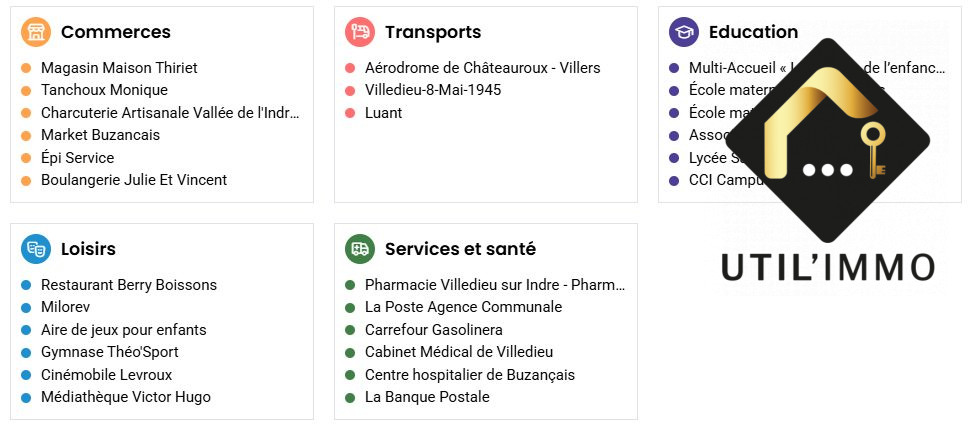
Task: Click Restaurant Berry Boissons listing
Action: (129, 285)
